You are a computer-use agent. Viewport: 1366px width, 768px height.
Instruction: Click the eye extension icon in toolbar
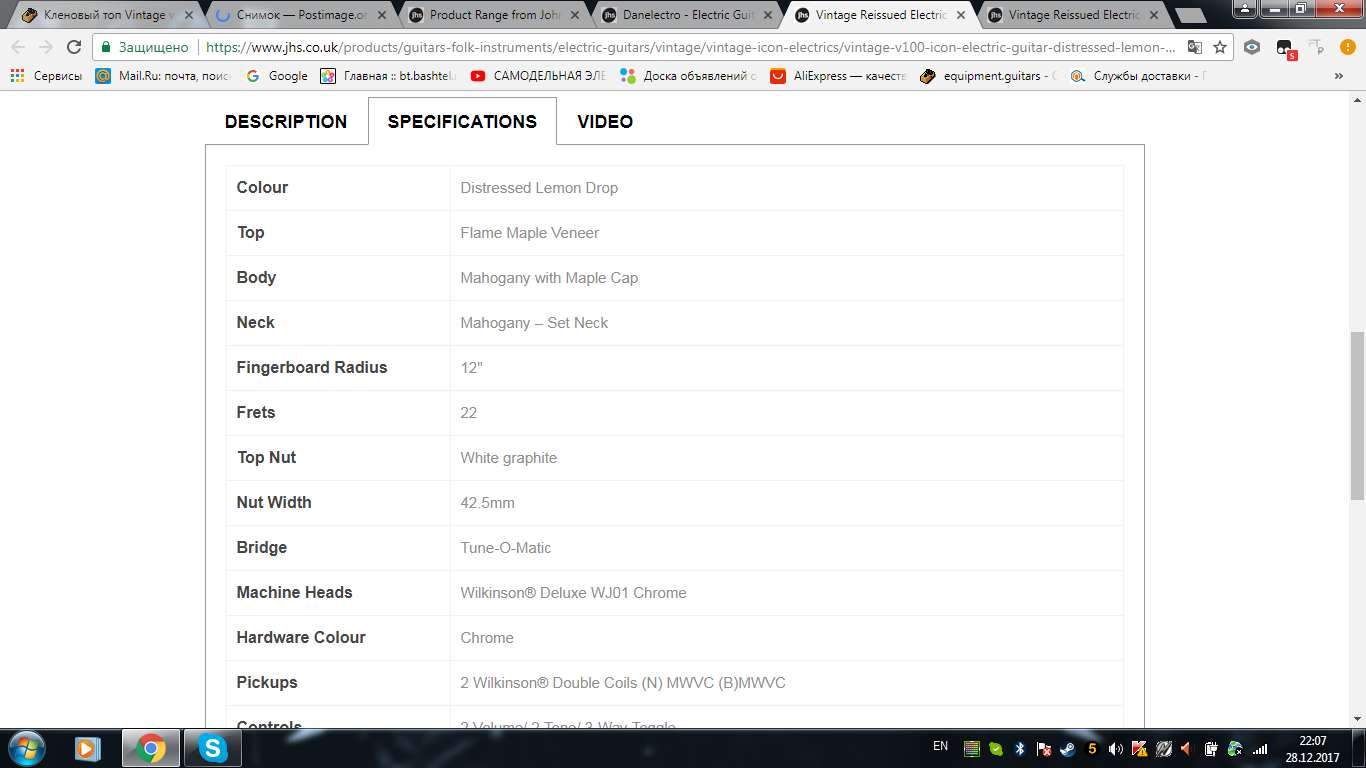point(1252,47)
